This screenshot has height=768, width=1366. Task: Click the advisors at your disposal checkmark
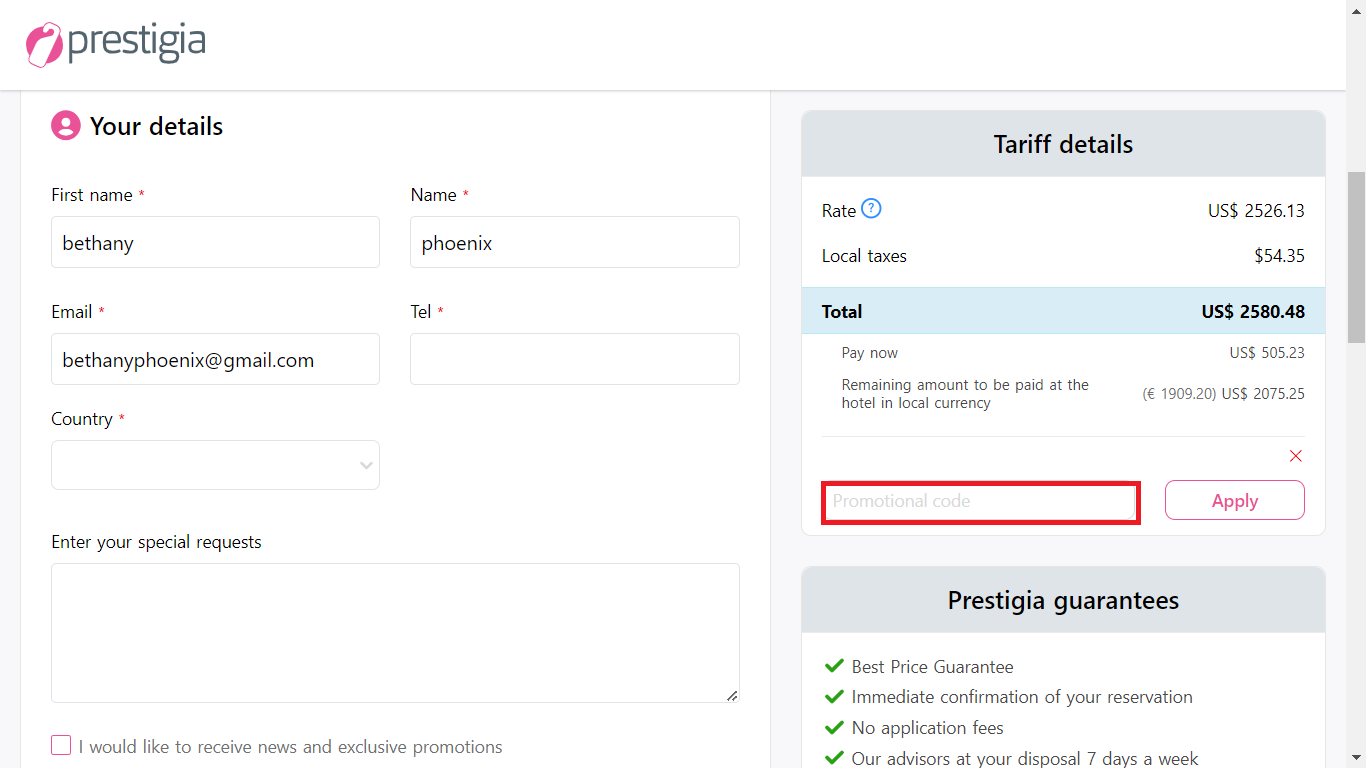click(834, 758)
